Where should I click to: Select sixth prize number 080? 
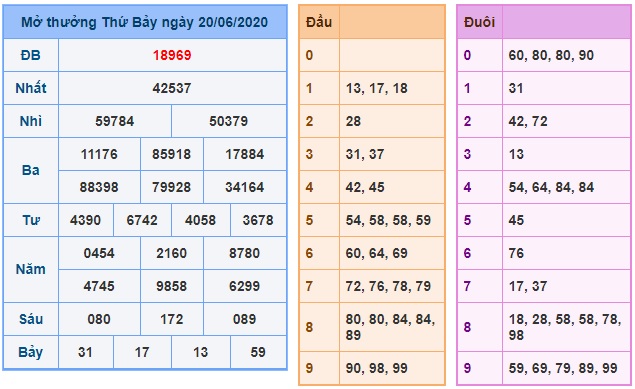(x=99, y=319)
